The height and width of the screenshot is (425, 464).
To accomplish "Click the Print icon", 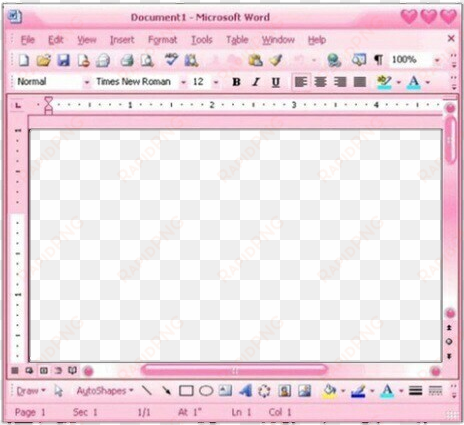I will click(127, 60).
